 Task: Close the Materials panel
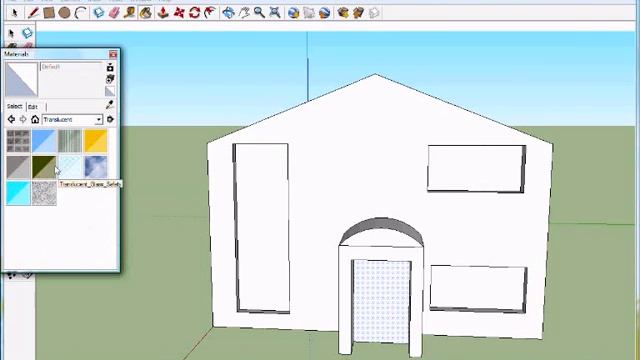pos(113,54)
